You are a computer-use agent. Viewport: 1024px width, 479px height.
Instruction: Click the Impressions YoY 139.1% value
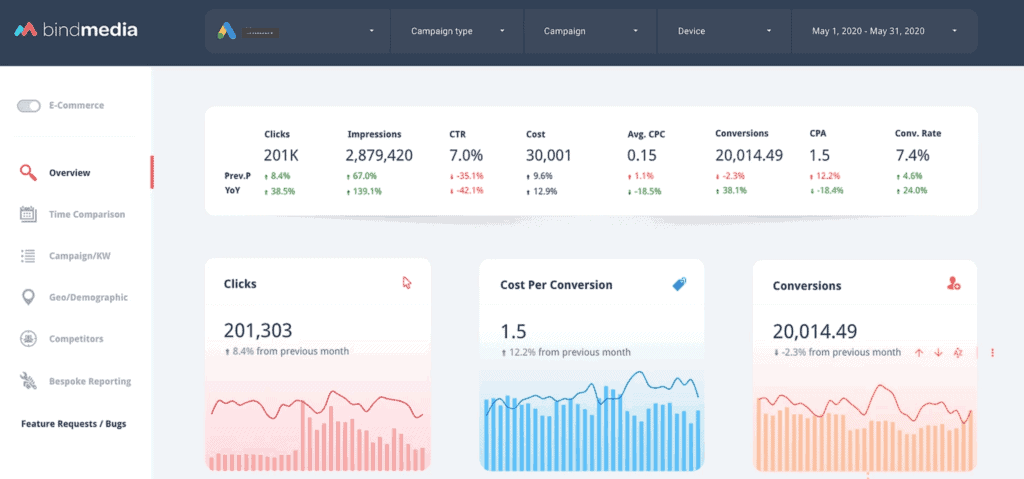tap(364, 191)
